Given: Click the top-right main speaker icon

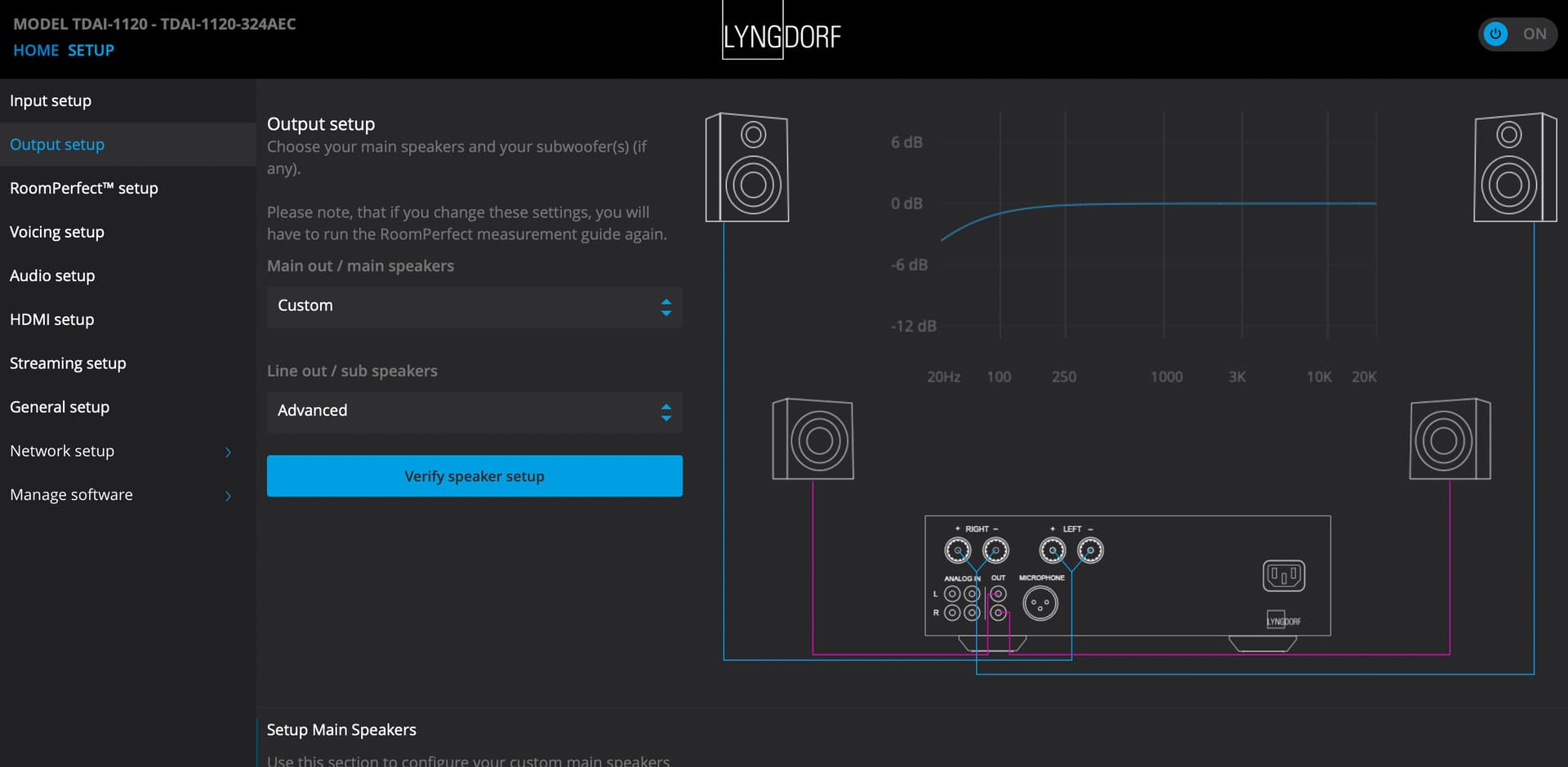Looking at the screenshot, I should 1515,167.
